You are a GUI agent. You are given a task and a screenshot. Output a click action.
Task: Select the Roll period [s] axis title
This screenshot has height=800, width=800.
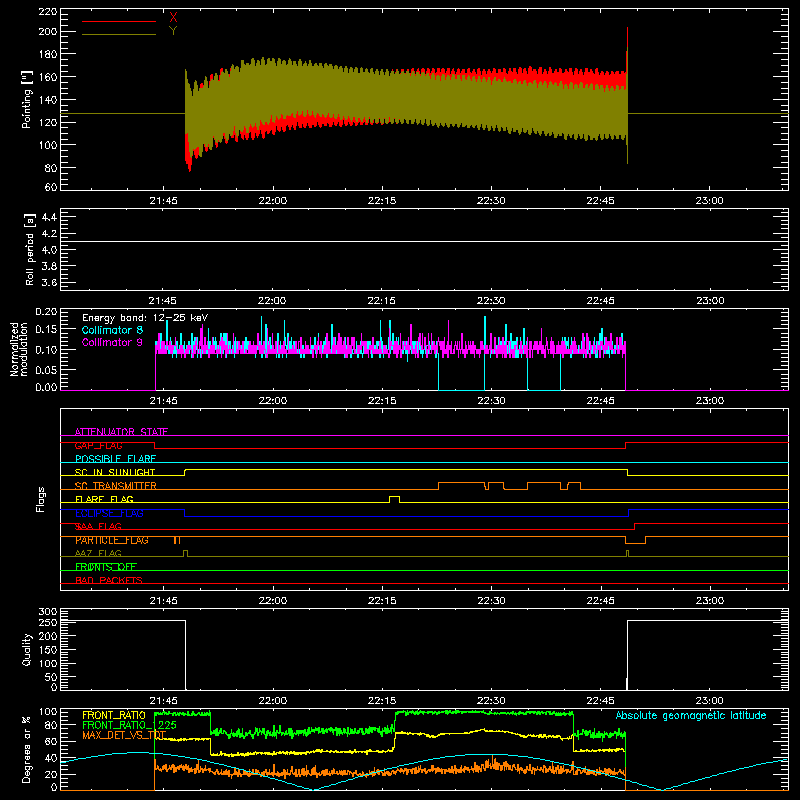tap(30, 249)
